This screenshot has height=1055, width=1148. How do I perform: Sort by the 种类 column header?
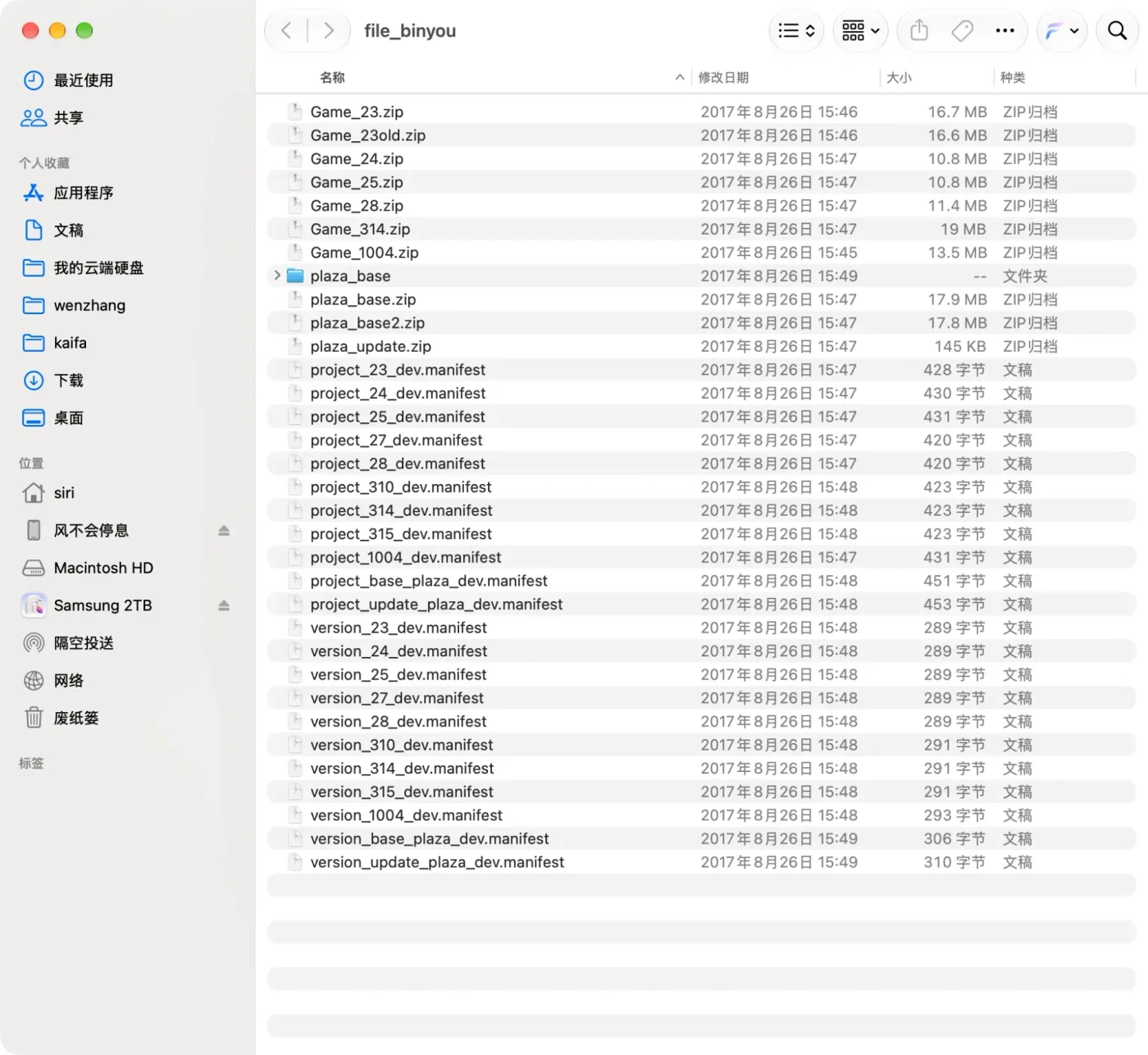[1013, 77]
